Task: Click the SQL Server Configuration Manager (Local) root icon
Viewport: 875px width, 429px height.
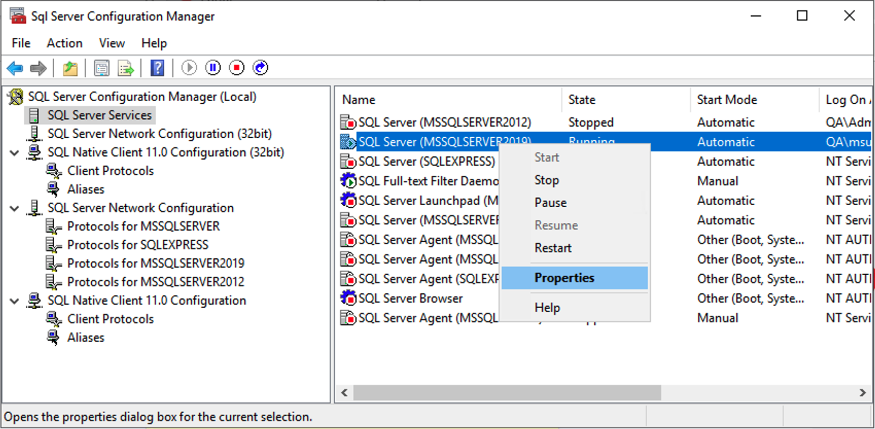Action: click(16, 97)
